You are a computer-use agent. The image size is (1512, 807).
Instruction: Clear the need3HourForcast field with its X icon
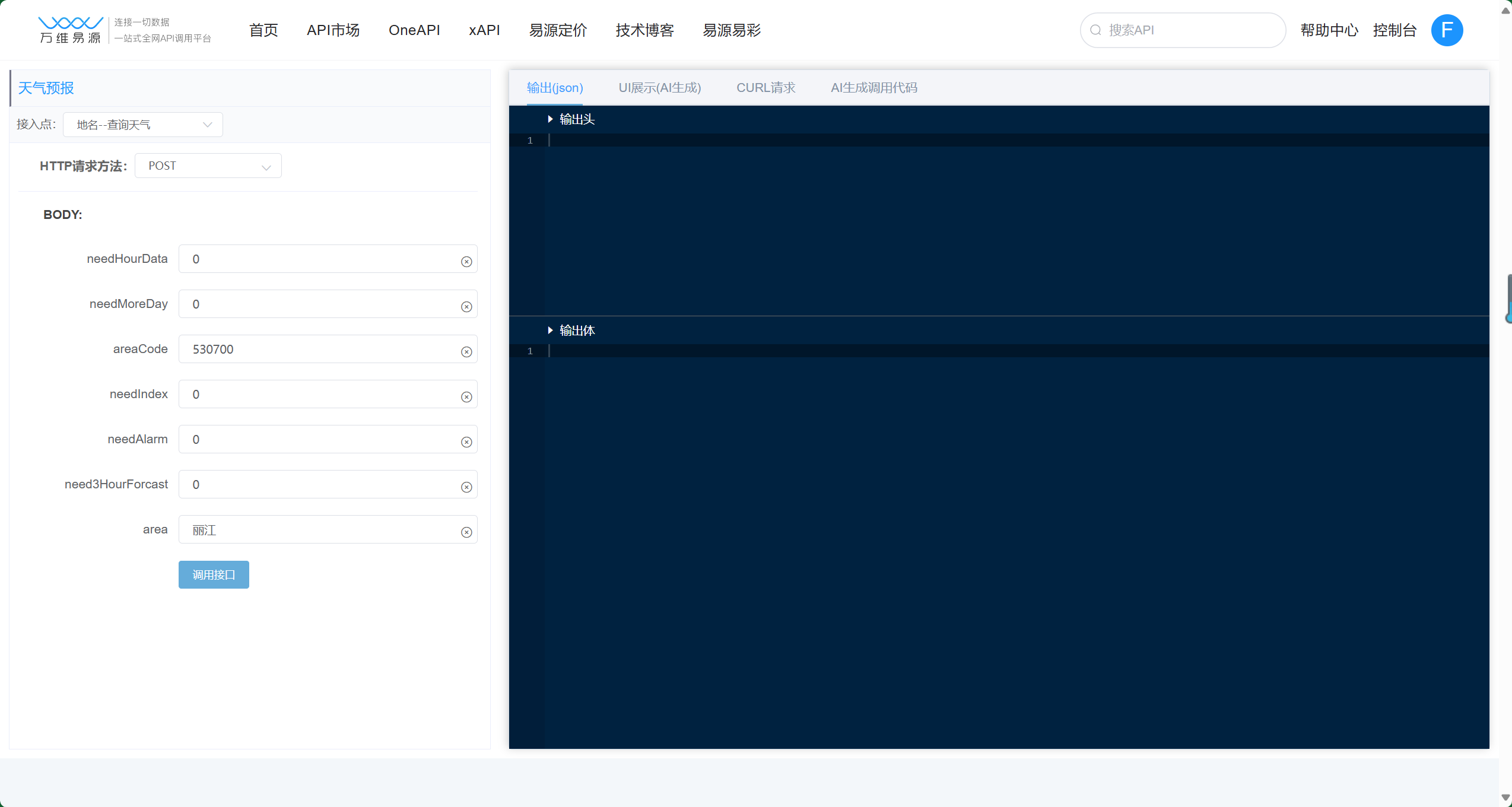[x=466, y=487]
